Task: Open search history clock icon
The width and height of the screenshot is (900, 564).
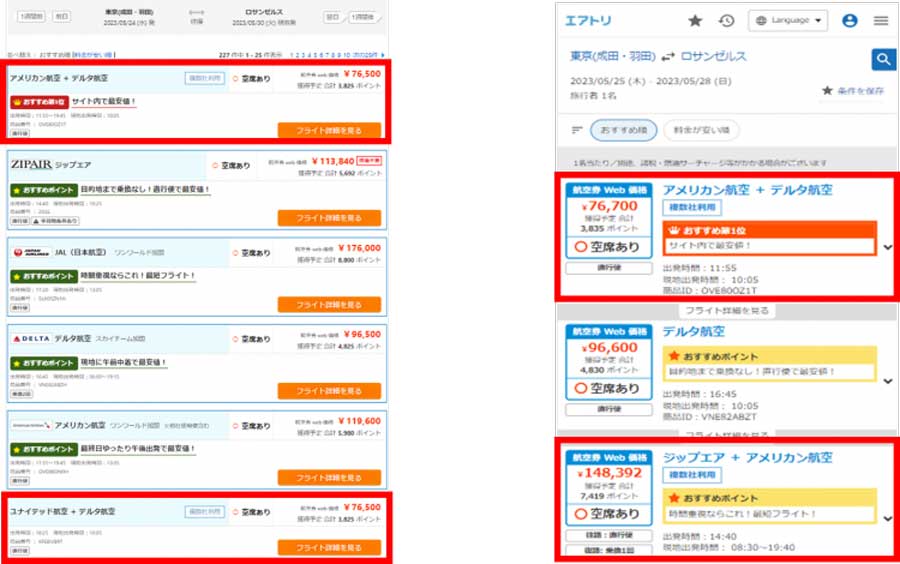Action: click(727, 21)
